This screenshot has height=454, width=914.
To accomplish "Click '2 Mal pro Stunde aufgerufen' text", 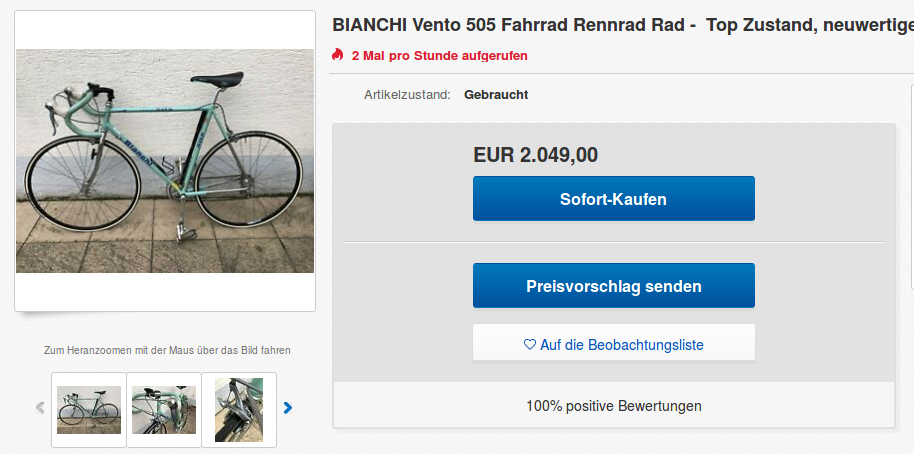I will (439, 55).
